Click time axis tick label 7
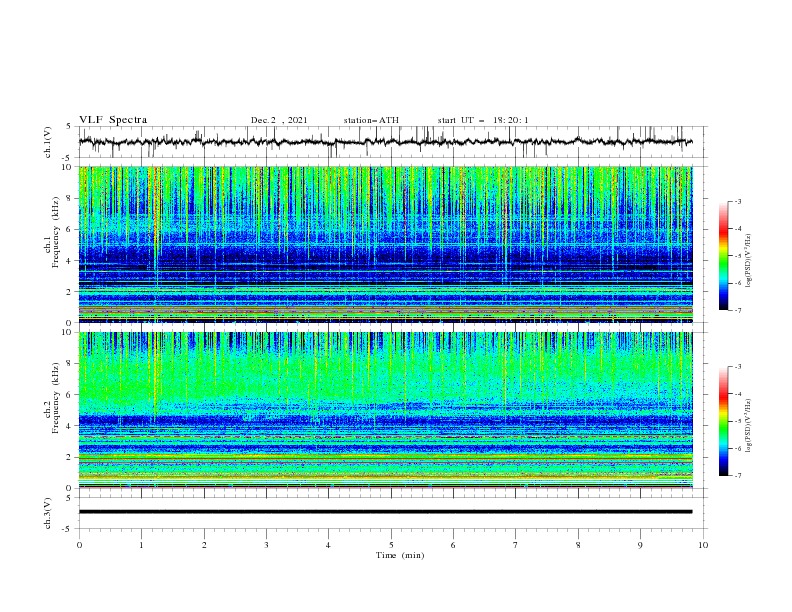The height and width of the screenshot is (612, 792). tap(516, 545)
